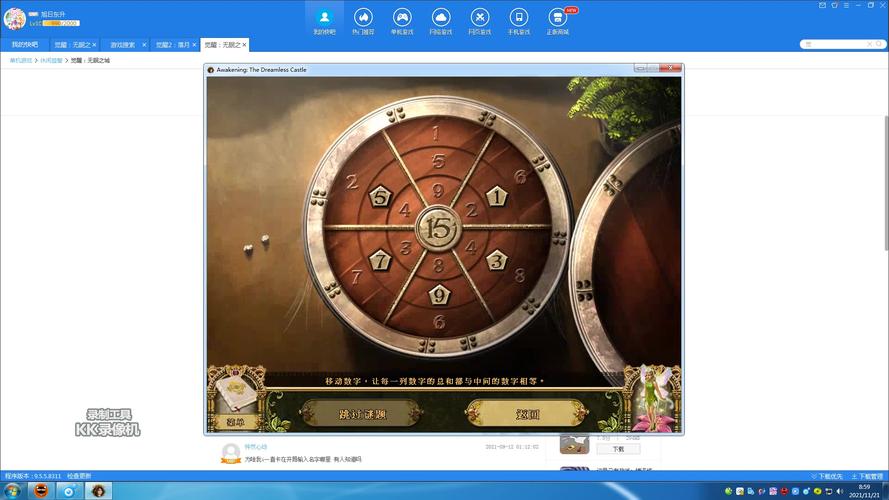Image resolution: width=889 pixels, height=500 pixels.
Task: Open 下载管理 in the status bar
Action: 867,476
